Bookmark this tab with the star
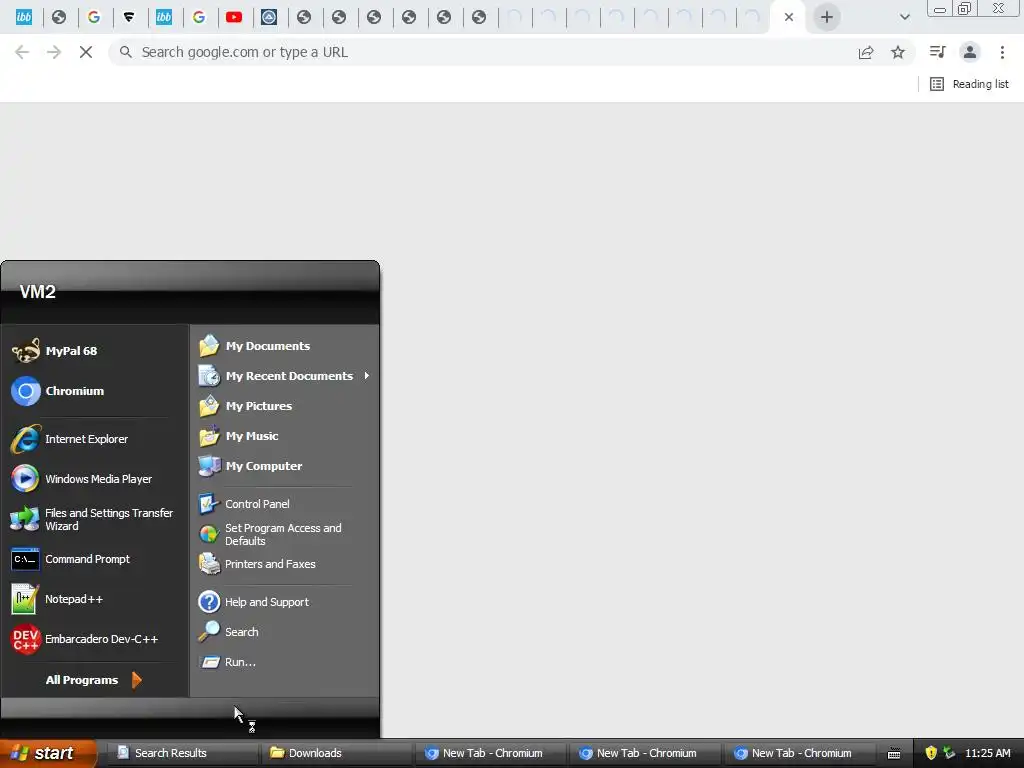The width and height of the screenshot is (1024, 768). pyautogui.click(x=898, y=52)
